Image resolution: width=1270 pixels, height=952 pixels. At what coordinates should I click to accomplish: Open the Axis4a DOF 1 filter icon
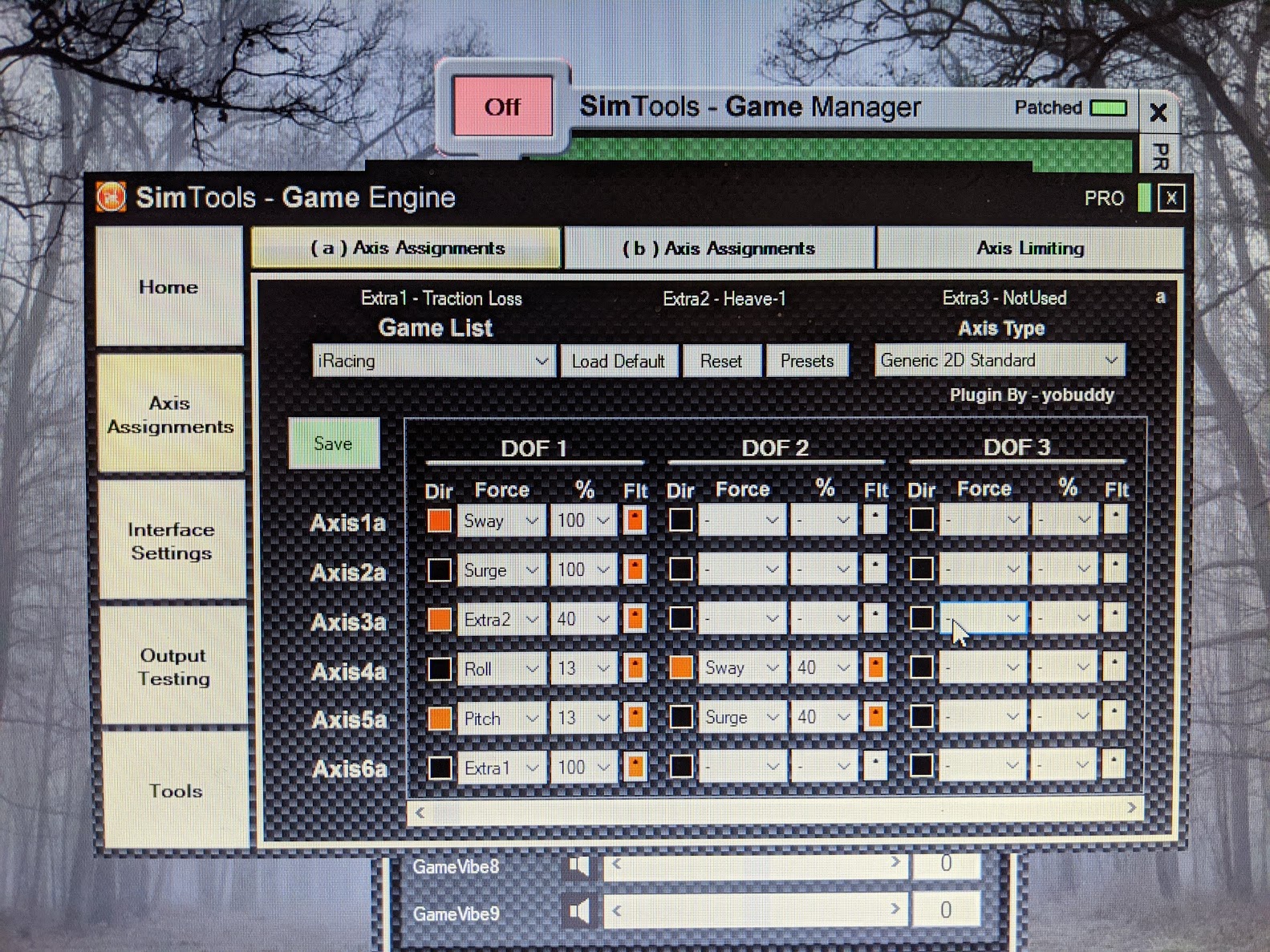[635, 668]
